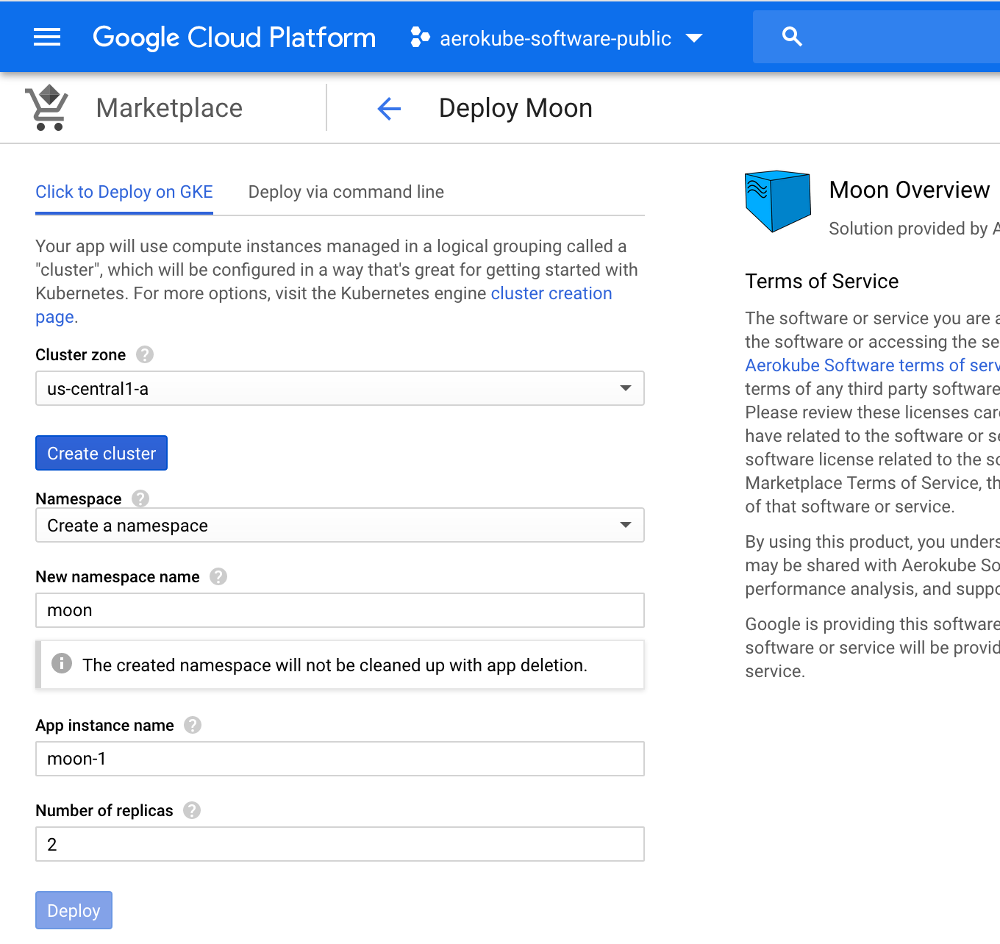This screenshot has width=1000, height=944.
Task: Click the Marketplace heading
Action: [170, 108]
